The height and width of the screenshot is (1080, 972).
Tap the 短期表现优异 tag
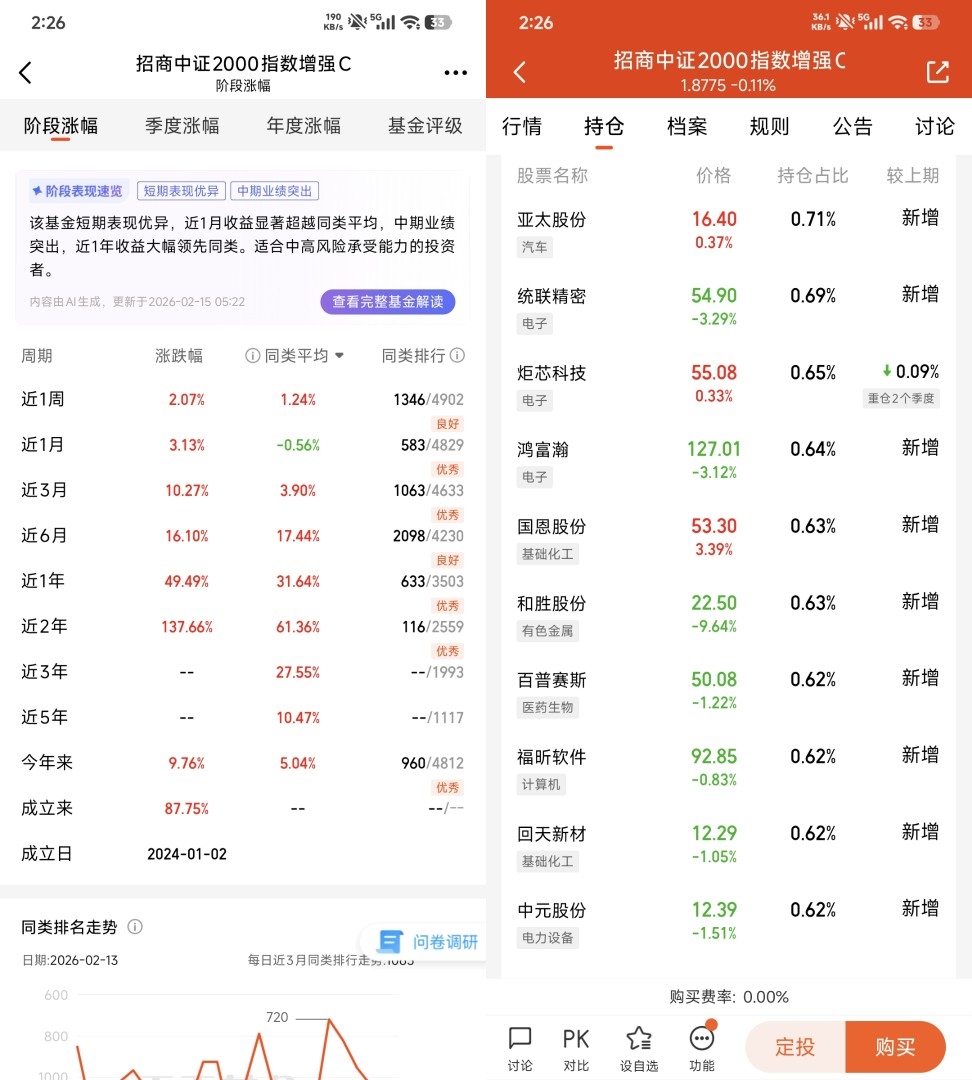181,191
